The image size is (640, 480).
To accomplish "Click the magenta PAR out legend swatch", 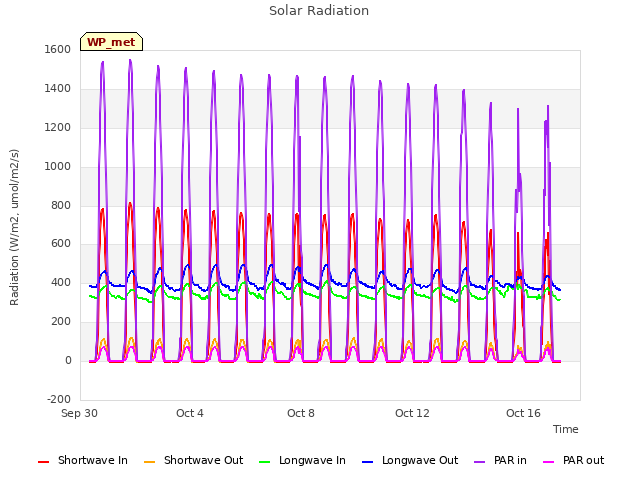I will pos(549,462).
